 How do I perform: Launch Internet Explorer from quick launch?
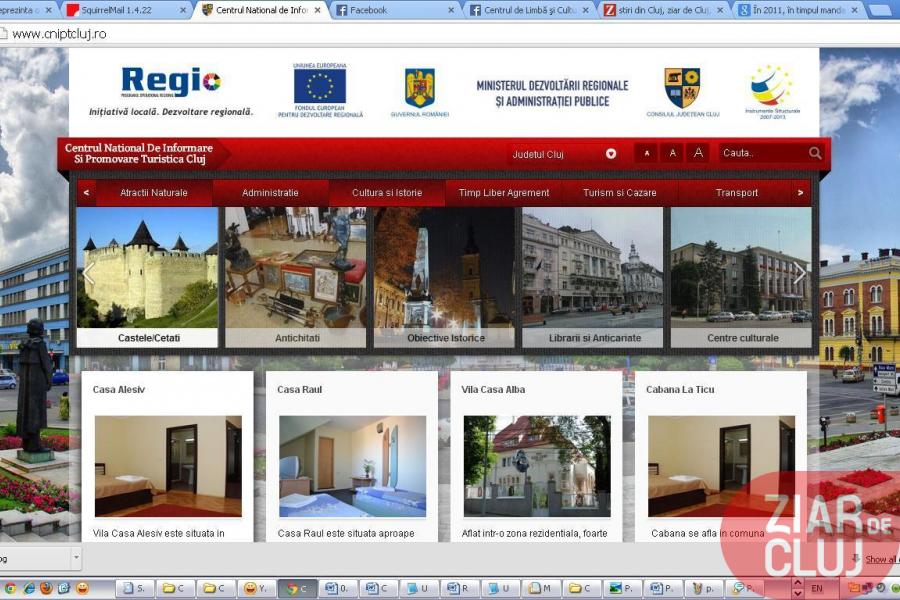(28, 588)
